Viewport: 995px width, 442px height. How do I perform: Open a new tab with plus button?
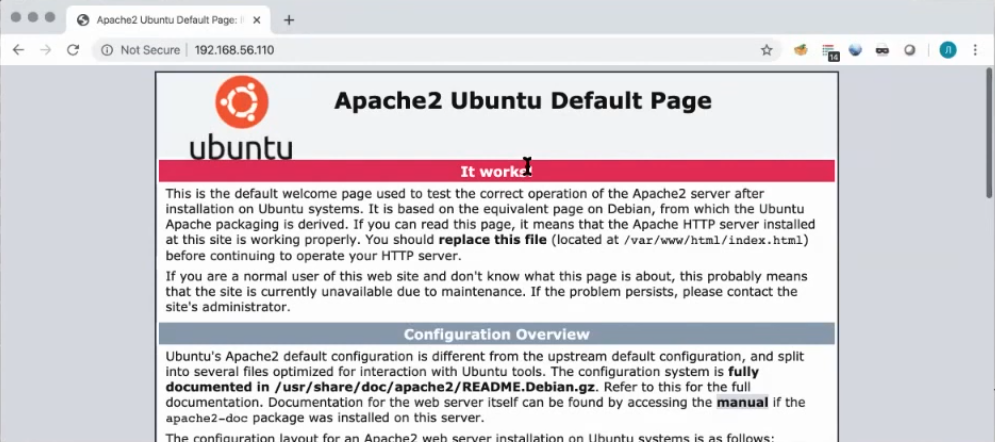point(289,20)
